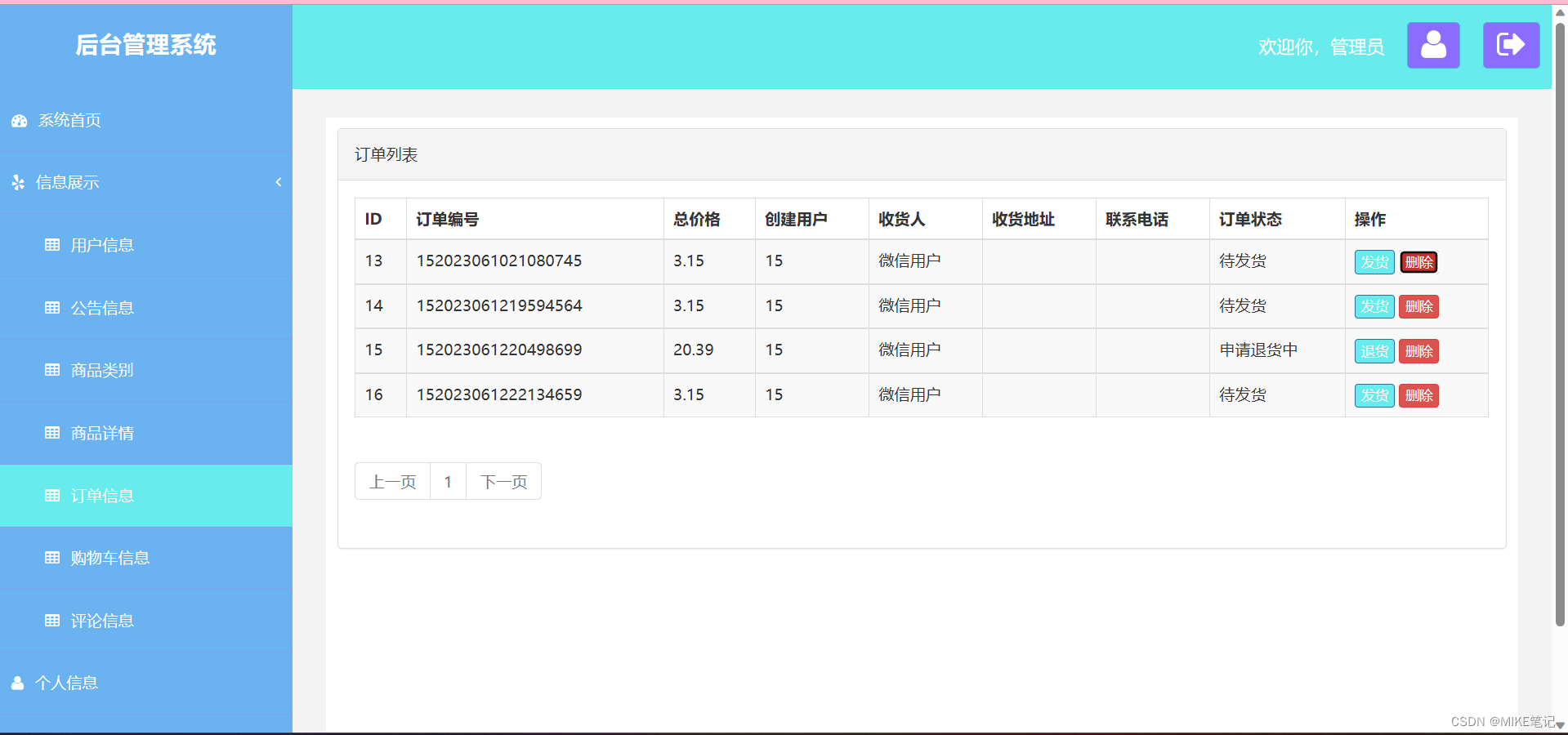This screenshot has height=735, width=1568.
Task: Open the 用户信息 sidebar item
Action: pyautogui.click(x=146, y=245)
